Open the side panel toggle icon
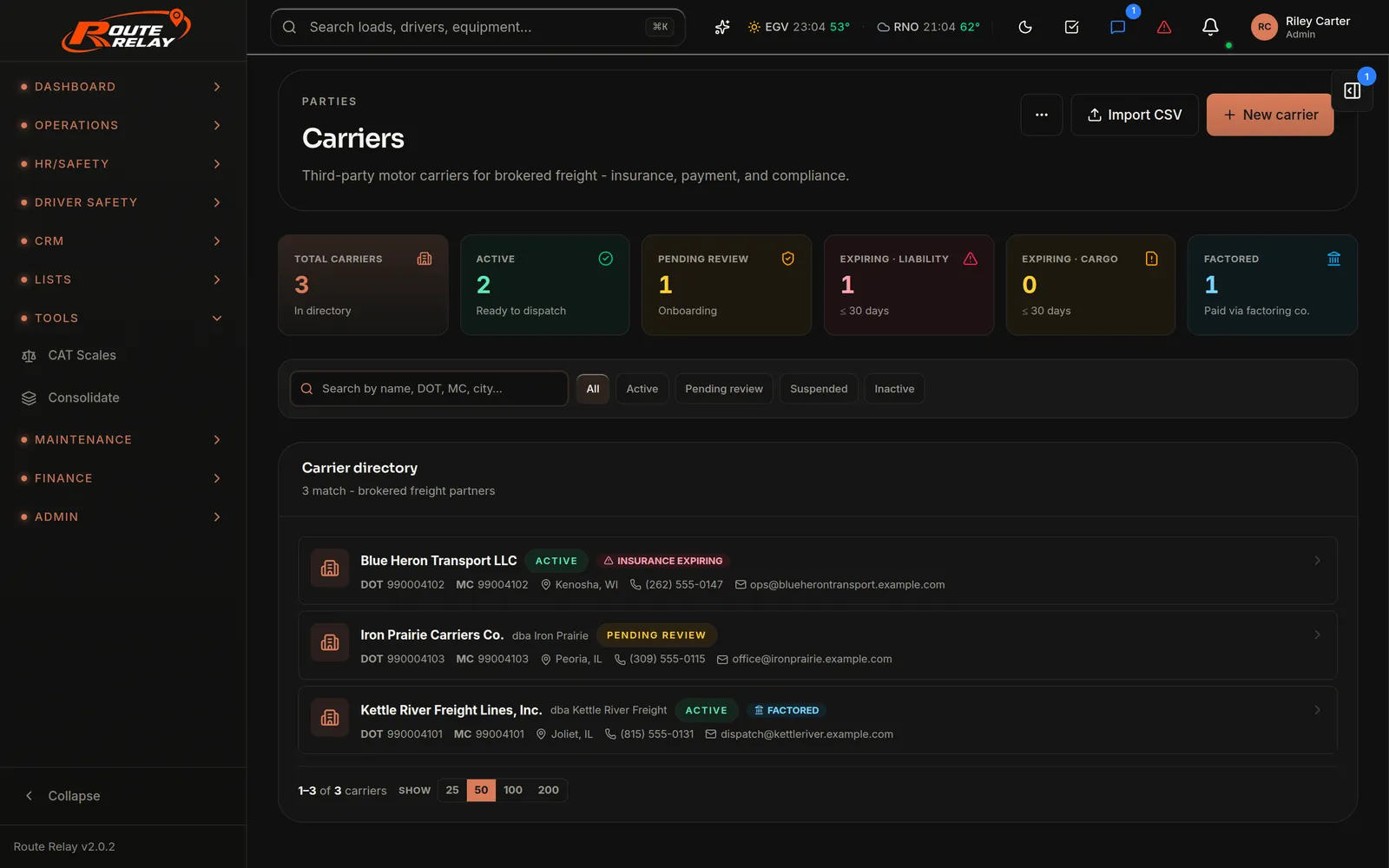The width and height of the screenshot is (1389, 868). 1352,90
